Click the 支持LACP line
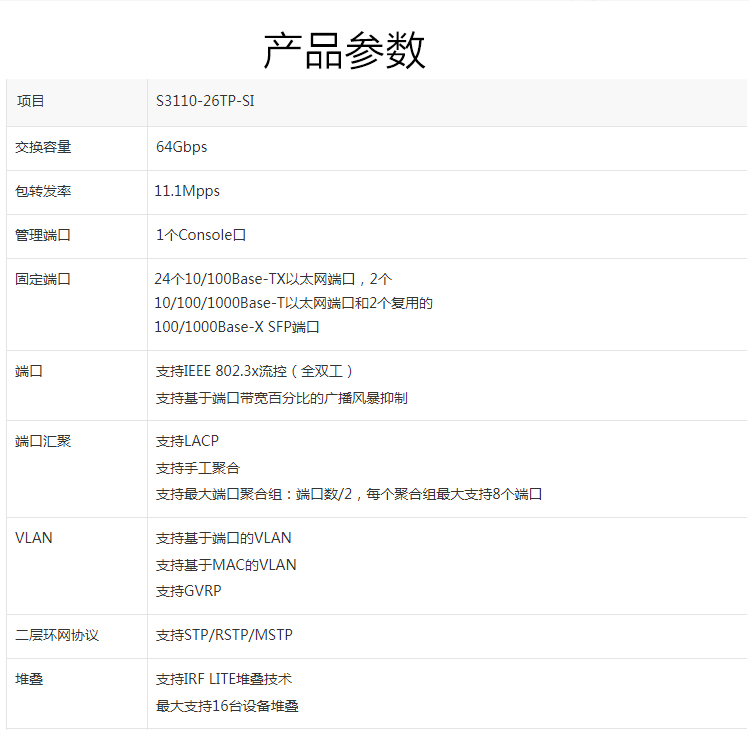This screenshot has height=730, width=750. tap(188, 441)
